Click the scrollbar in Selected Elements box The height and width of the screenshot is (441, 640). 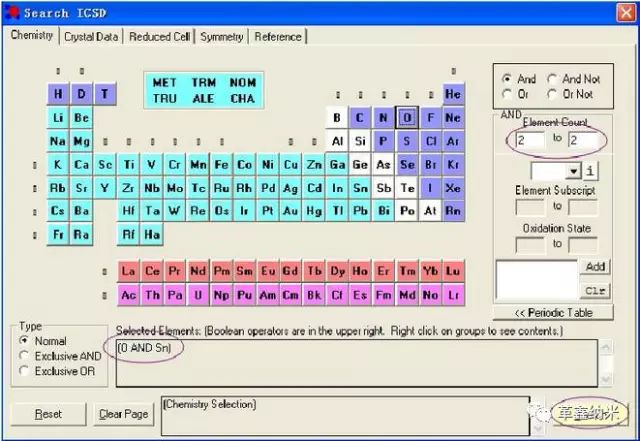(605, 362)
